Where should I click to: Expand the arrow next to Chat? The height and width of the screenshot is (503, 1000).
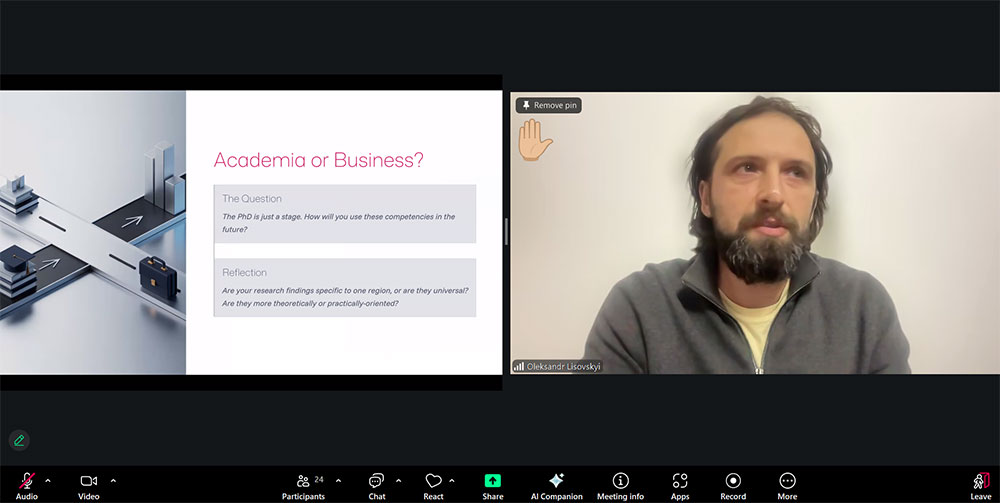point(399,480)
